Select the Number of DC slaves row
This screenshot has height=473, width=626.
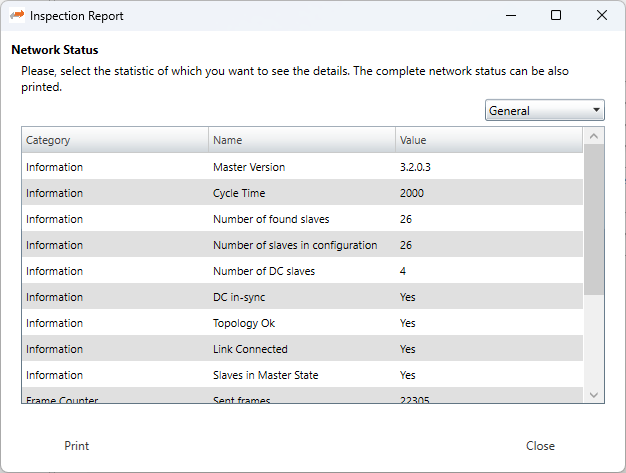click(x=262, y=271)
